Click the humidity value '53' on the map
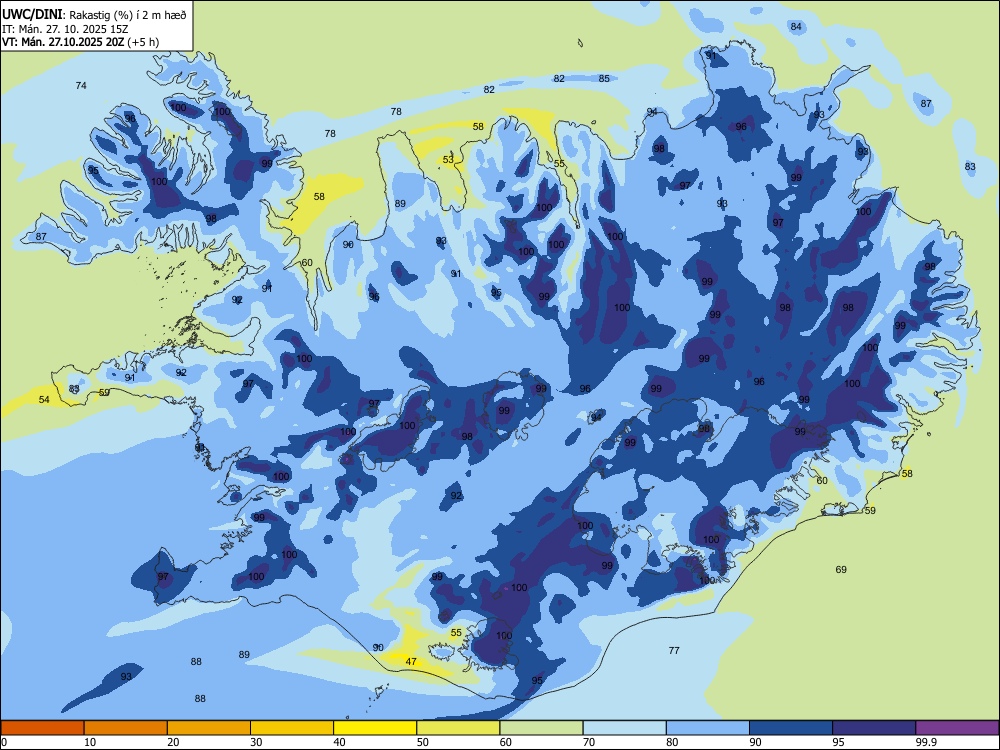This screenshot has width=1000, height=750. (448, 159)
